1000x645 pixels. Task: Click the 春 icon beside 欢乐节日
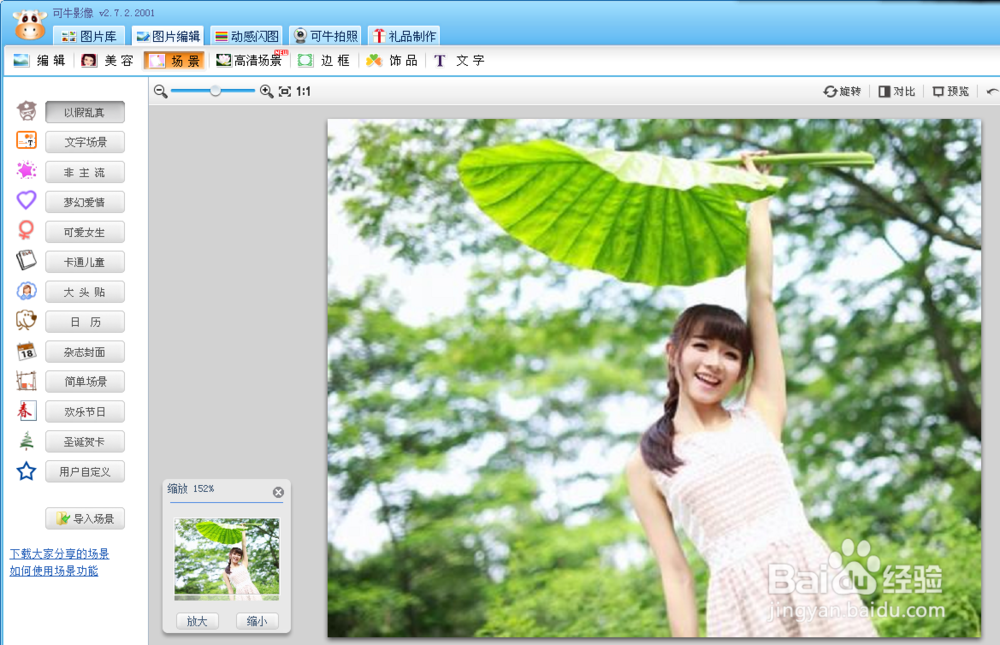[x=26, y=411]
